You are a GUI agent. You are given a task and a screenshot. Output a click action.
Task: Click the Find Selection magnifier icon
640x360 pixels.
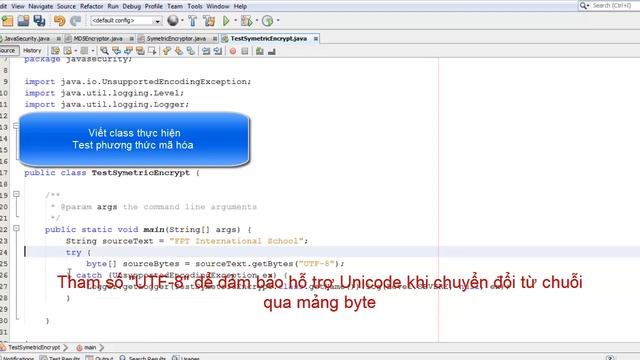coord(104,51)
